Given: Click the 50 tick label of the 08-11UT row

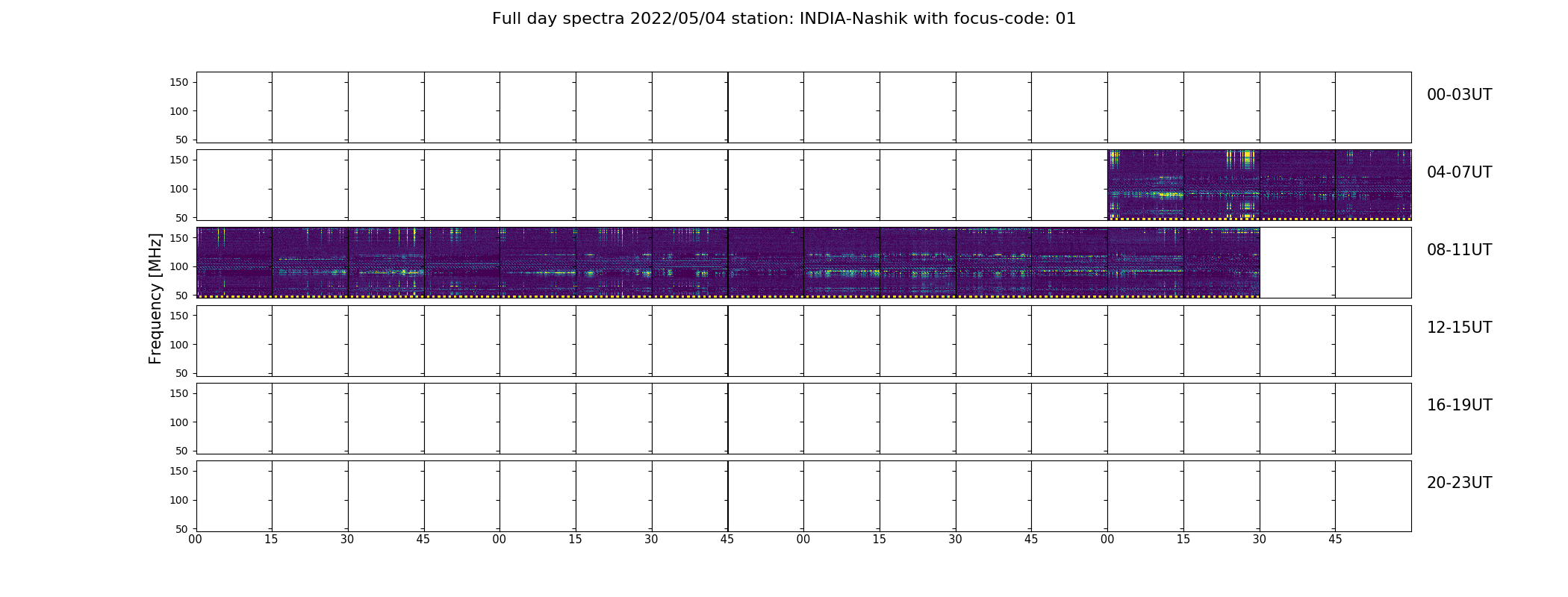Looking at the screenshot, I should click(182, 295).
